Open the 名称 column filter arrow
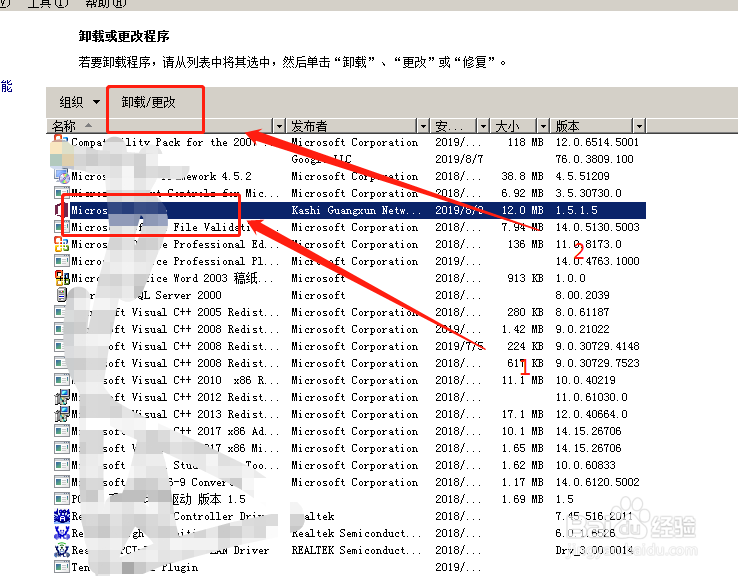Viewport: 738px width, 576px height. point(280,126)
